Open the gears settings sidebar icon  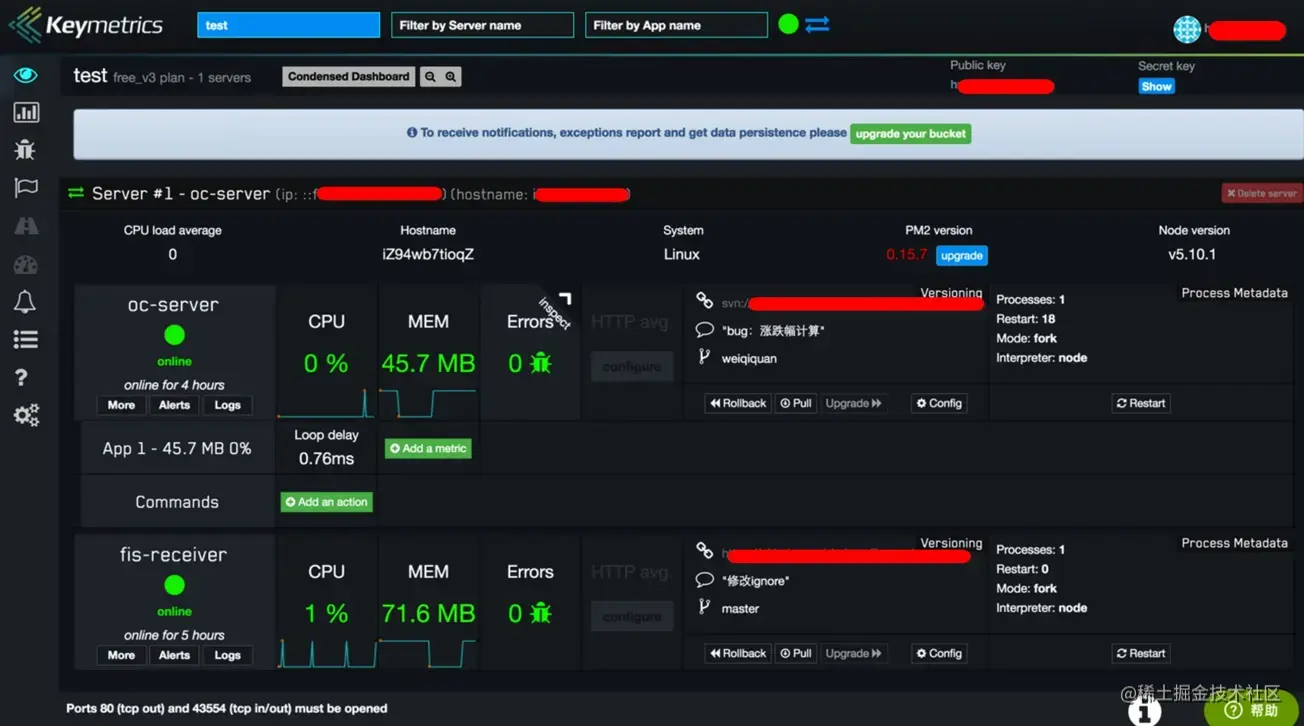(x=26, y=415)
